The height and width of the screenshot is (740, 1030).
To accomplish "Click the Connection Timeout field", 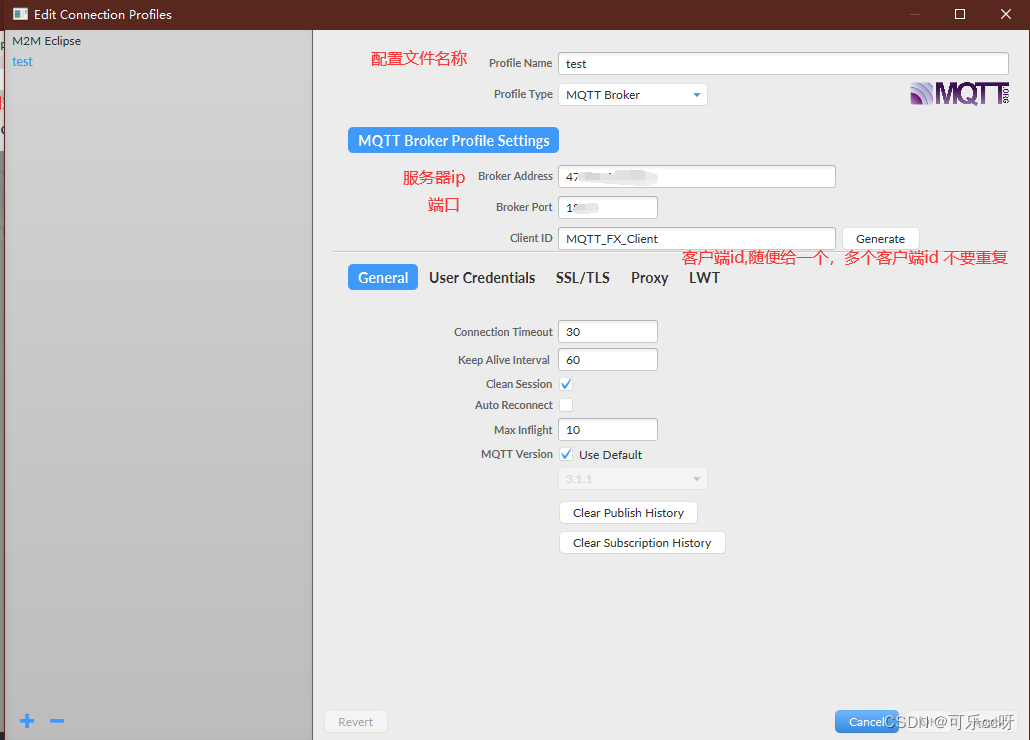I will pyautogui.click(x=608, y=332).
